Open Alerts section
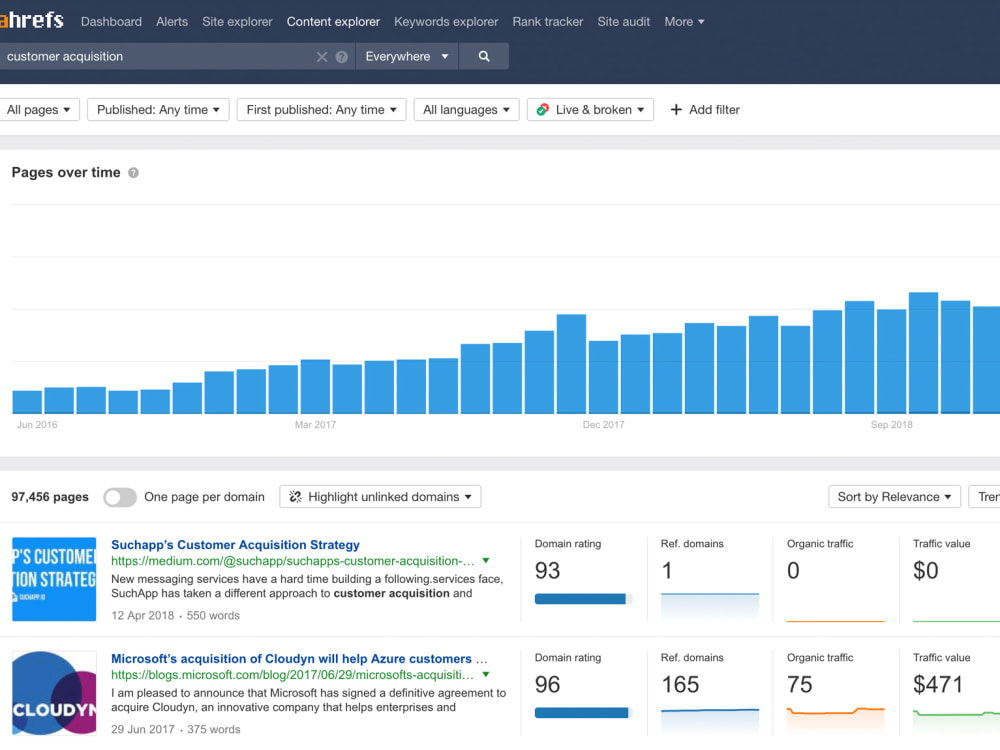 [x=172, y=22]
